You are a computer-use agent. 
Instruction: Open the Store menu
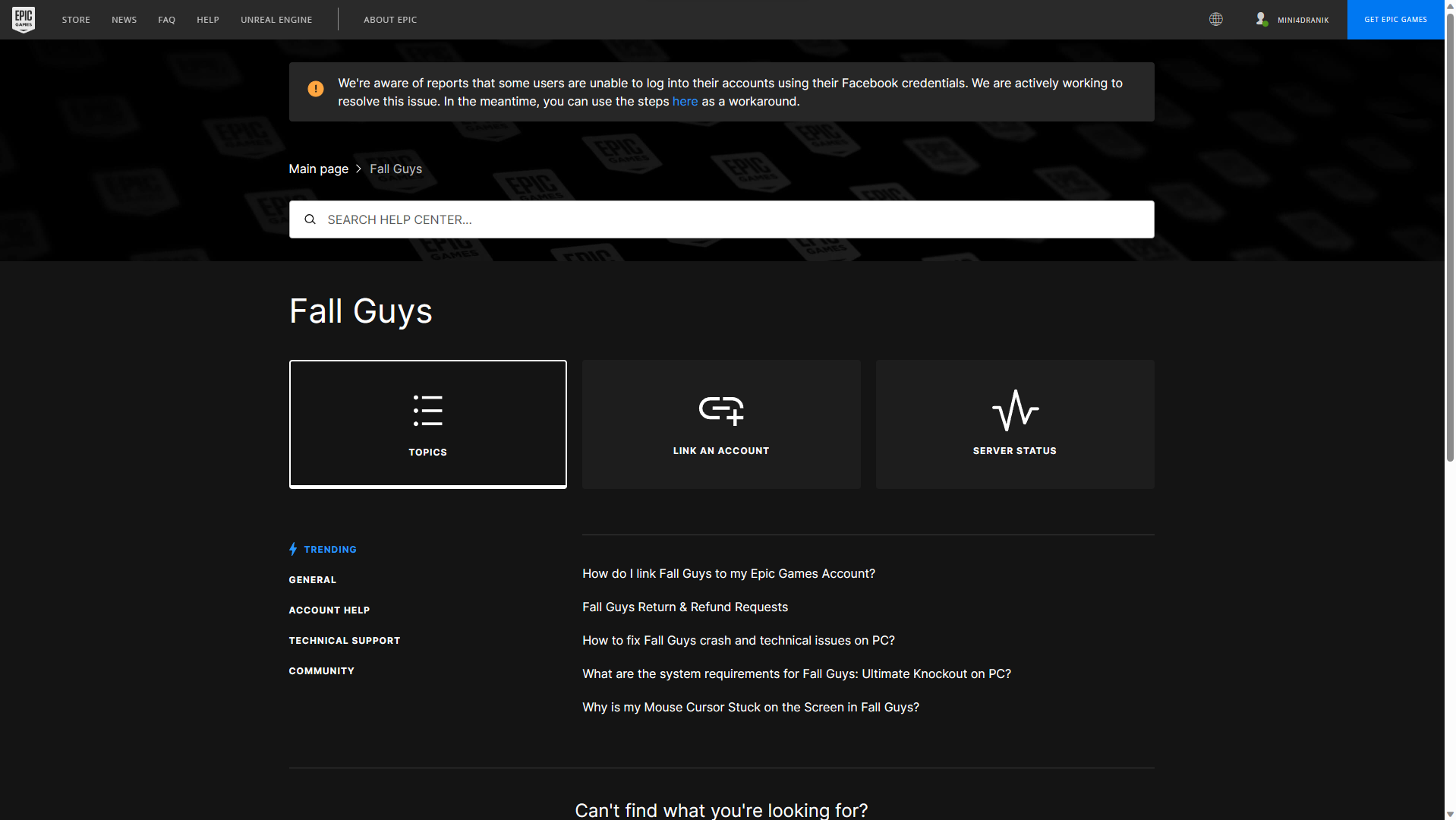coord(76,20)
